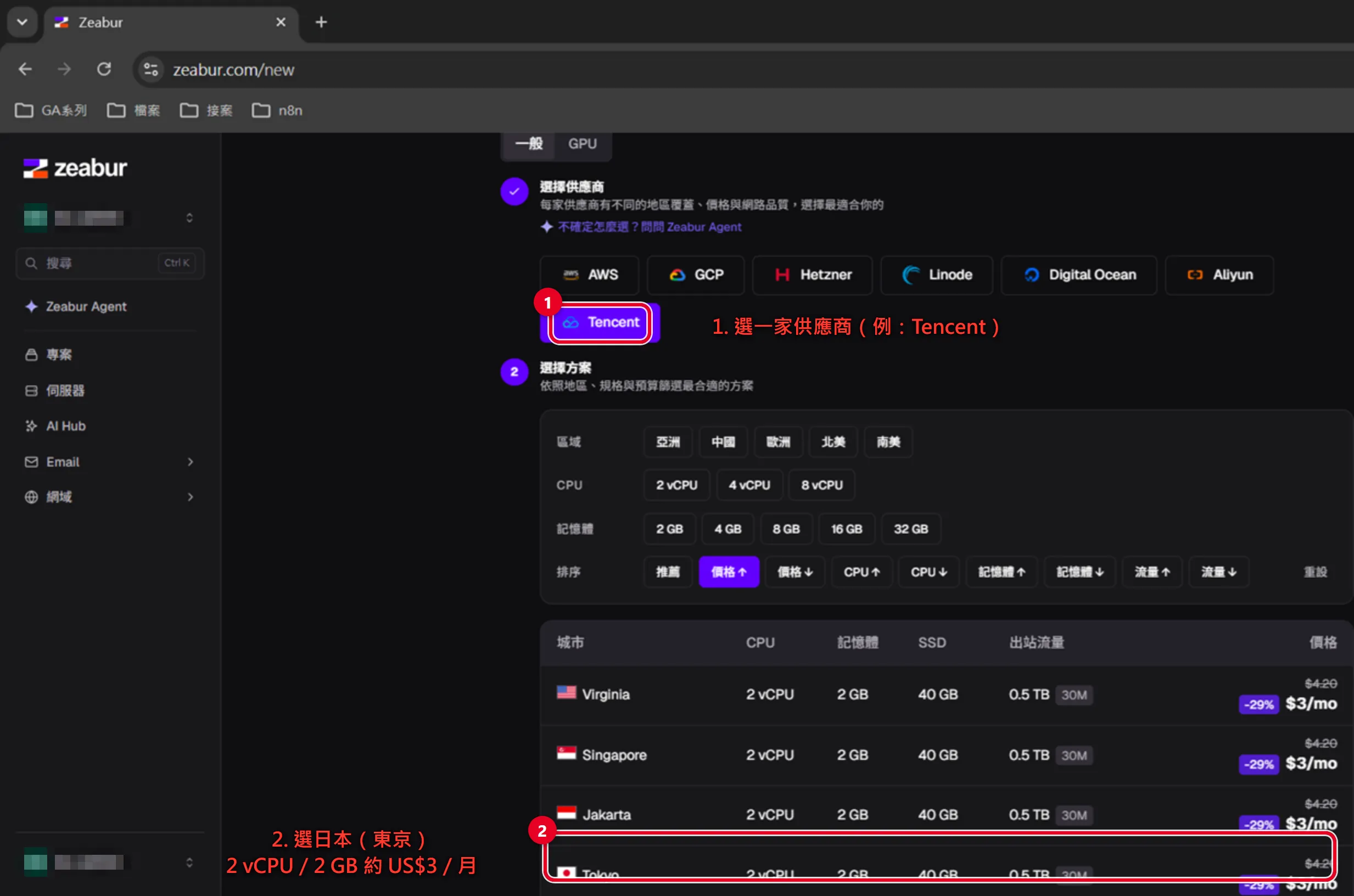Image resolution: width=1354 pixels, height=896 pixels.
Task: Expand the 網域 submenu chevron
Action: pos(190,496)
